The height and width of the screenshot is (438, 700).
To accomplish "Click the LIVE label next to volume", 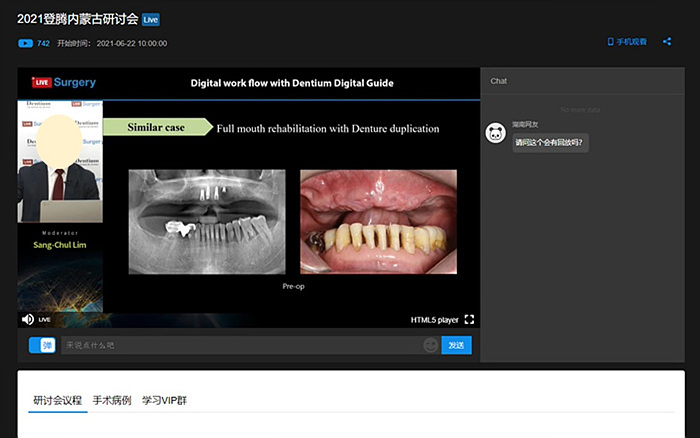I will click(x=44, y=319).
